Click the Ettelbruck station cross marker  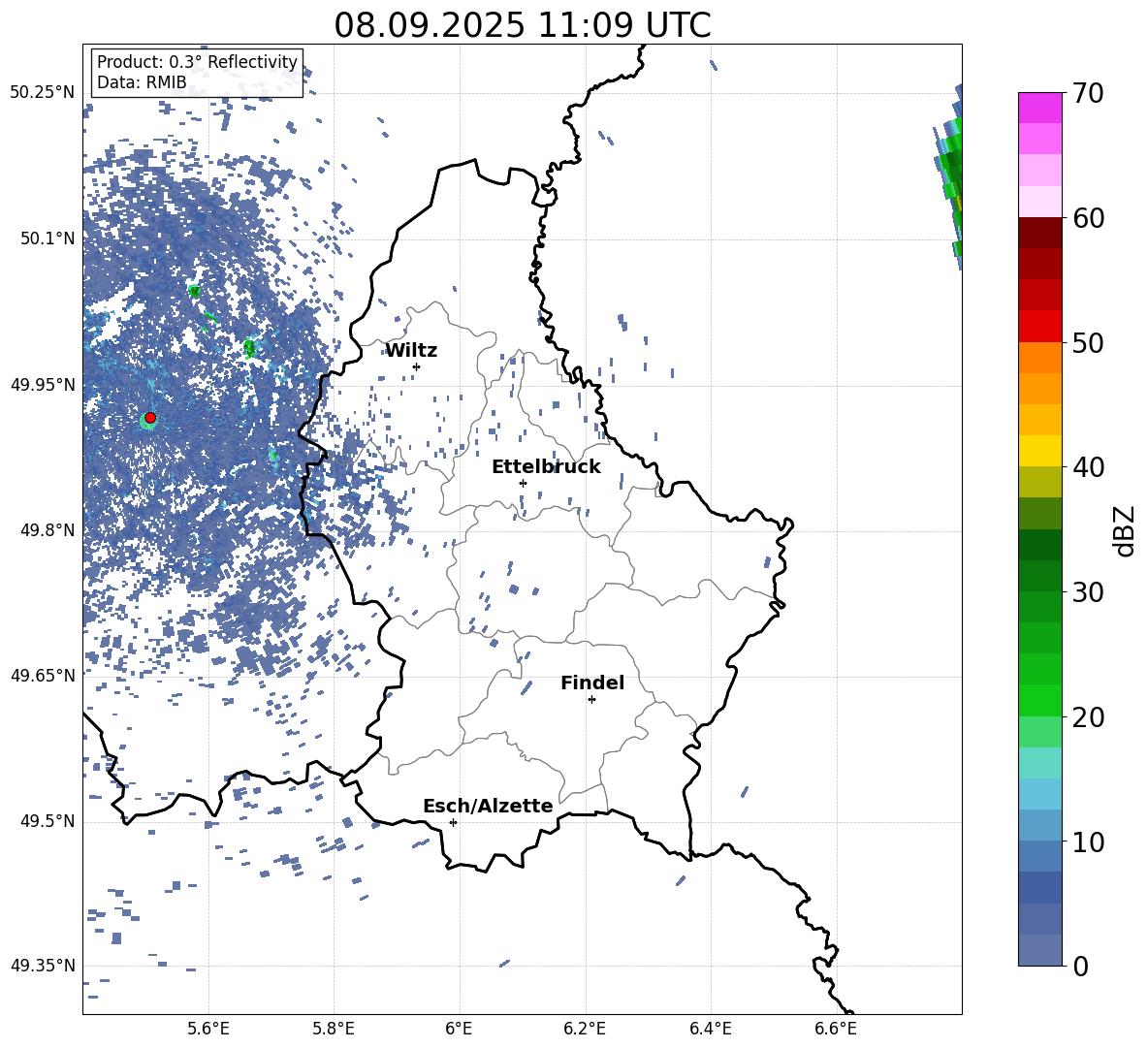pos(523,483)
